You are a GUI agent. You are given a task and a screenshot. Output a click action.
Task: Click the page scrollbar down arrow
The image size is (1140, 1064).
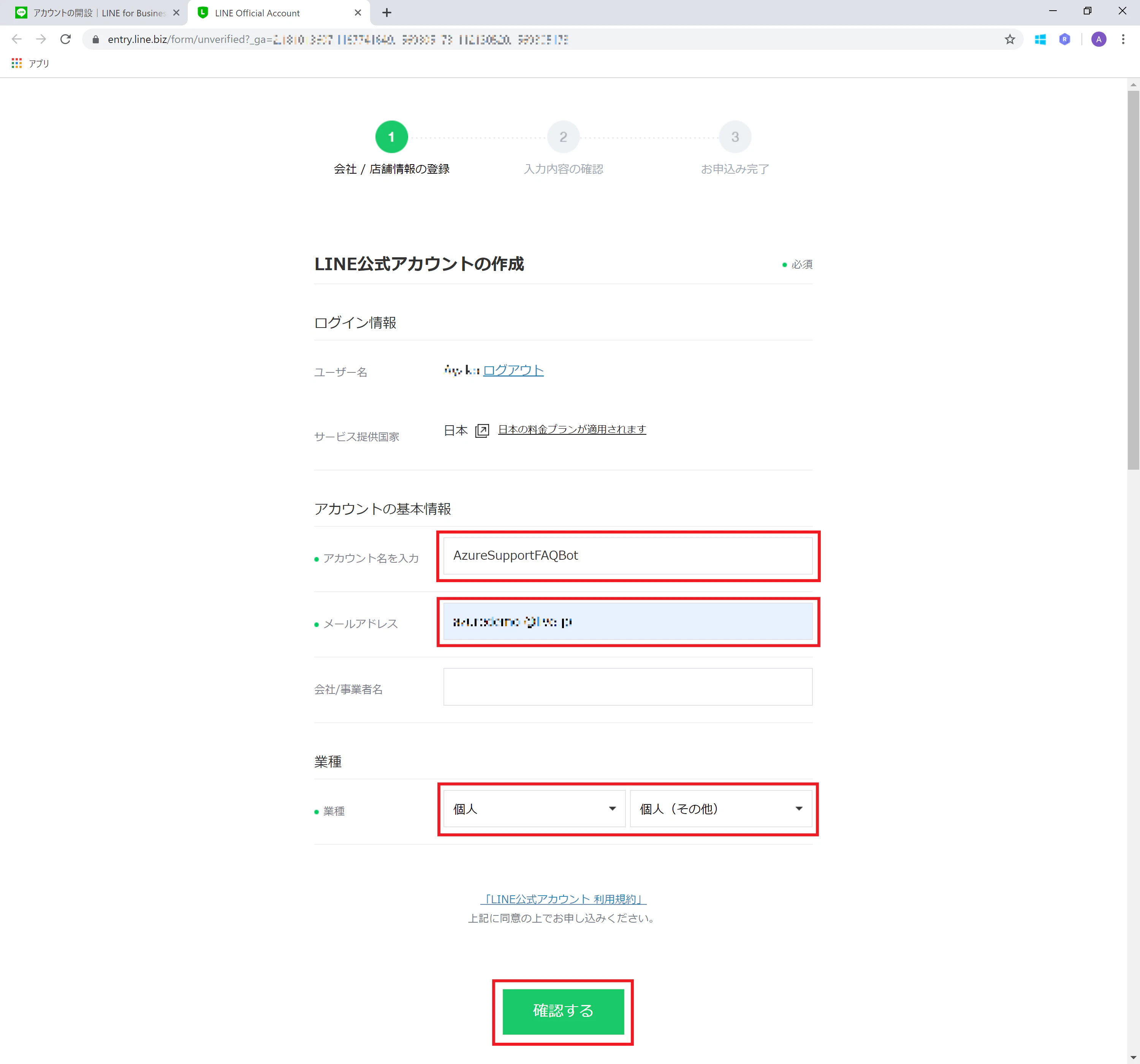[1133, 1057]
